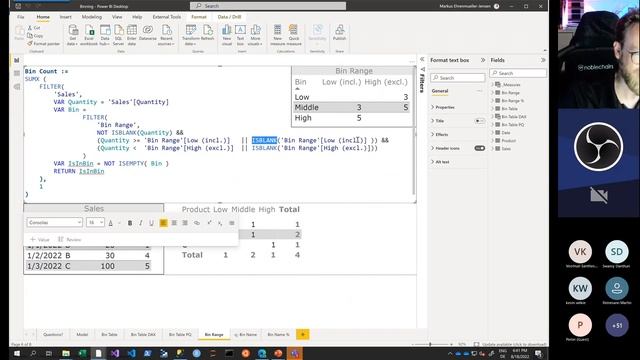Insert a Text box from the ribbon

(x=240, y=35)
